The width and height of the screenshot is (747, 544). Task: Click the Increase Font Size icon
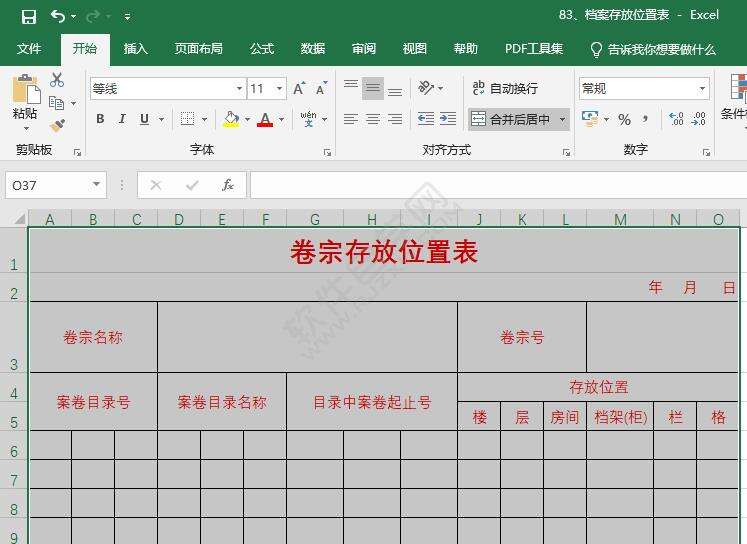pos(299,89)
